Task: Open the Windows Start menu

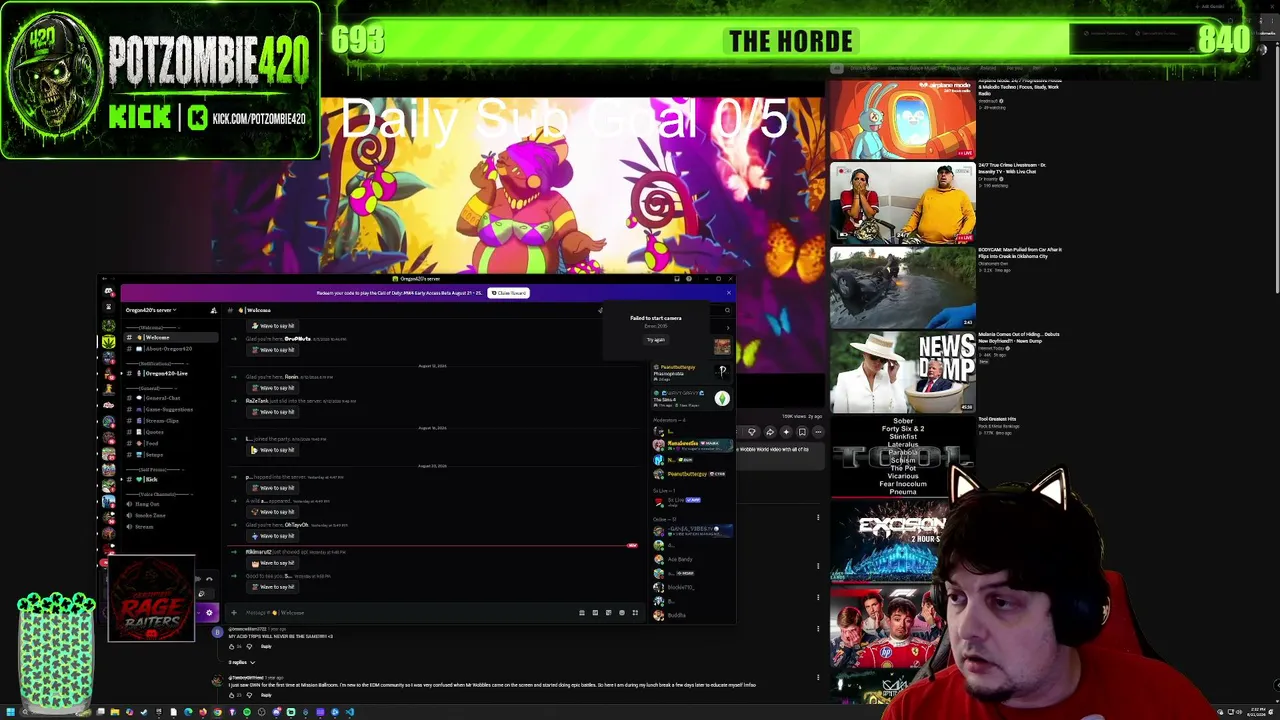Action: point(9,712)
